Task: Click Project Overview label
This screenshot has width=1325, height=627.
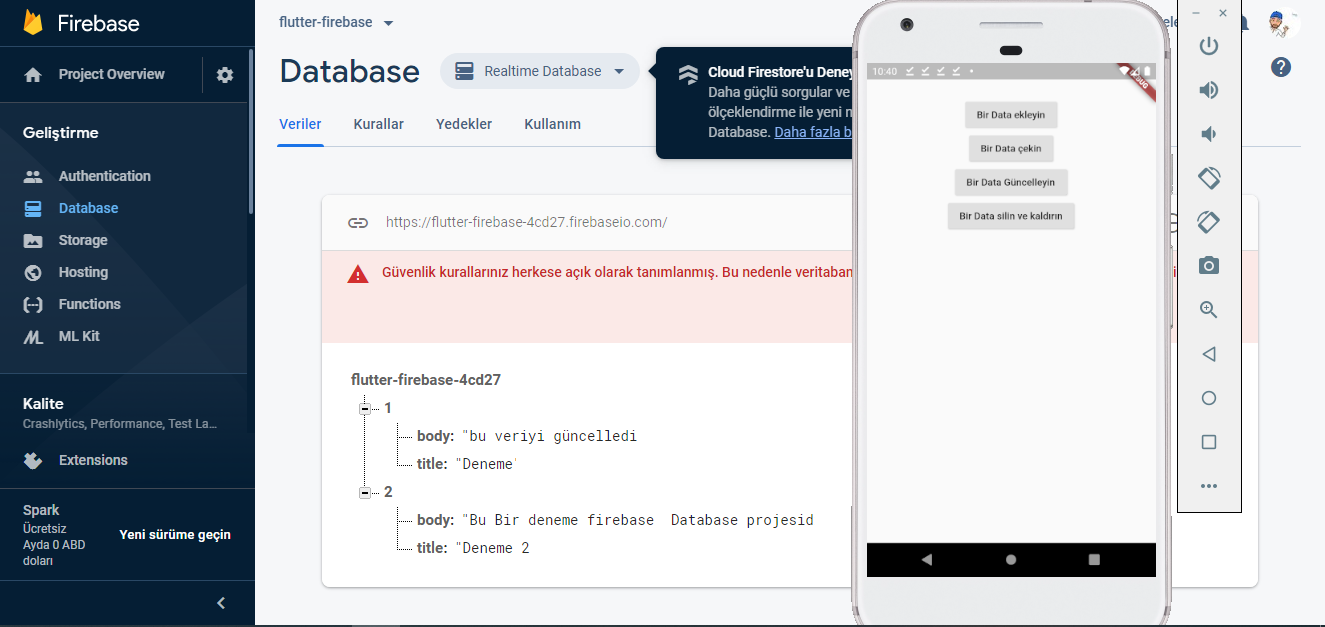Action: (x=112, y=74)
